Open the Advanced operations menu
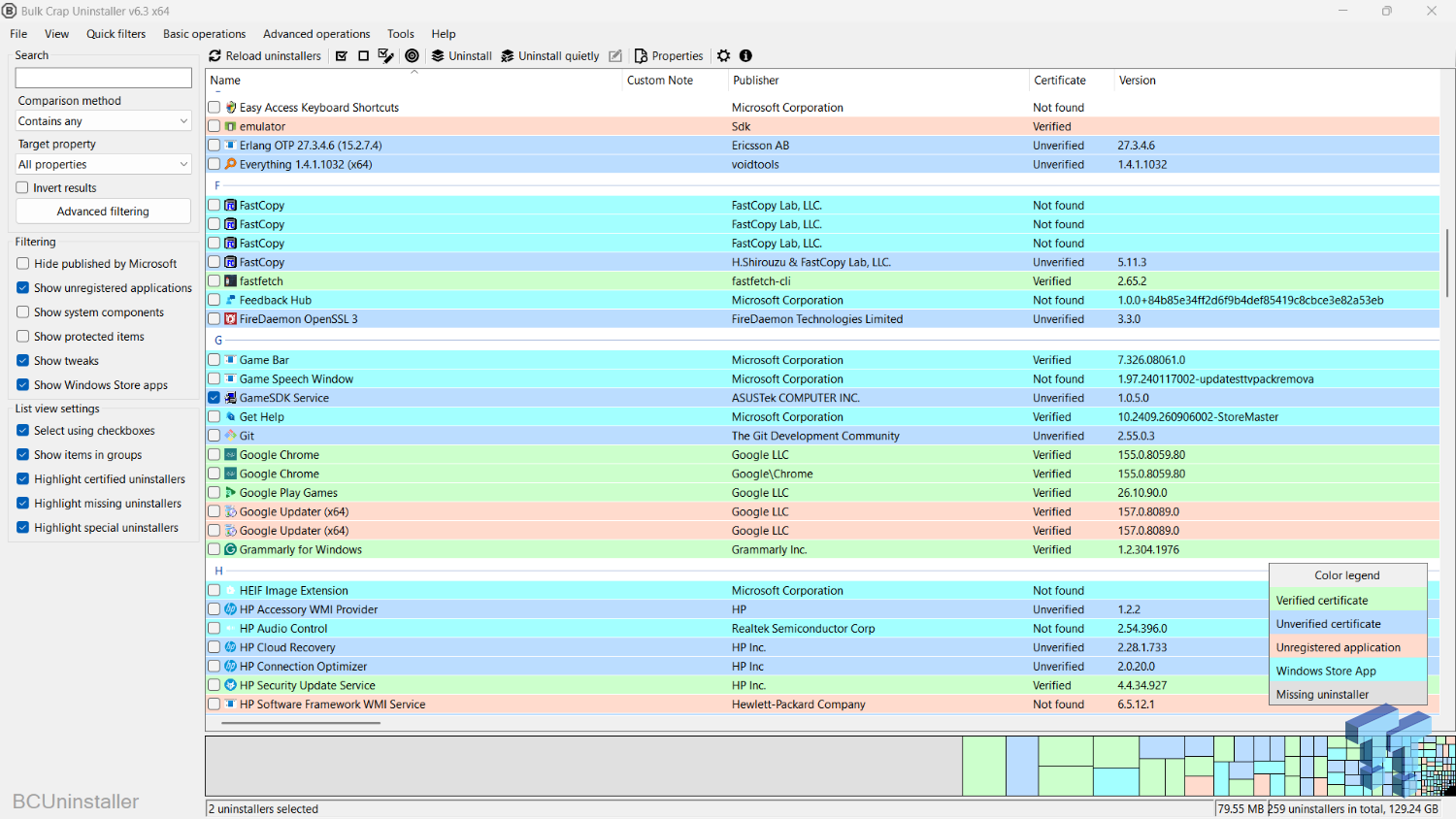 coord(316,34)
